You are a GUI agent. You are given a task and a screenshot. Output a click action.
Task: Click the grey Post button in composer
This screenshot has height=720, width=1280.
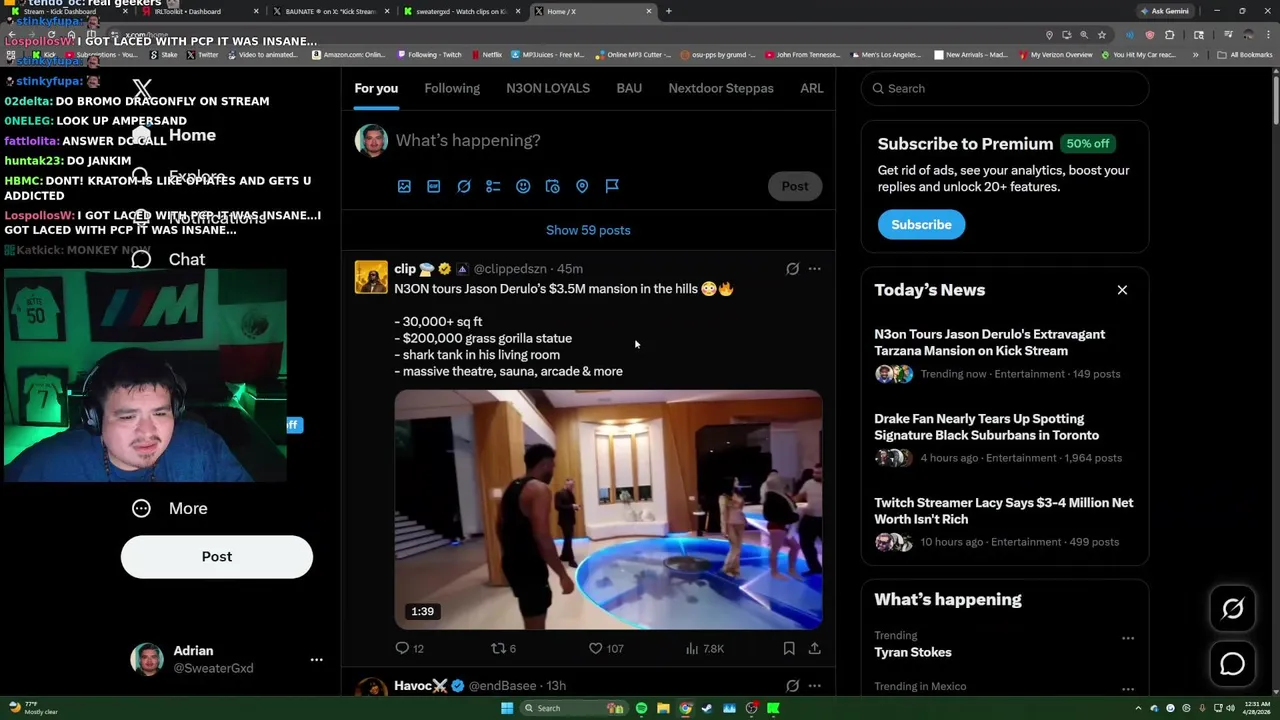tap(795, 186)
